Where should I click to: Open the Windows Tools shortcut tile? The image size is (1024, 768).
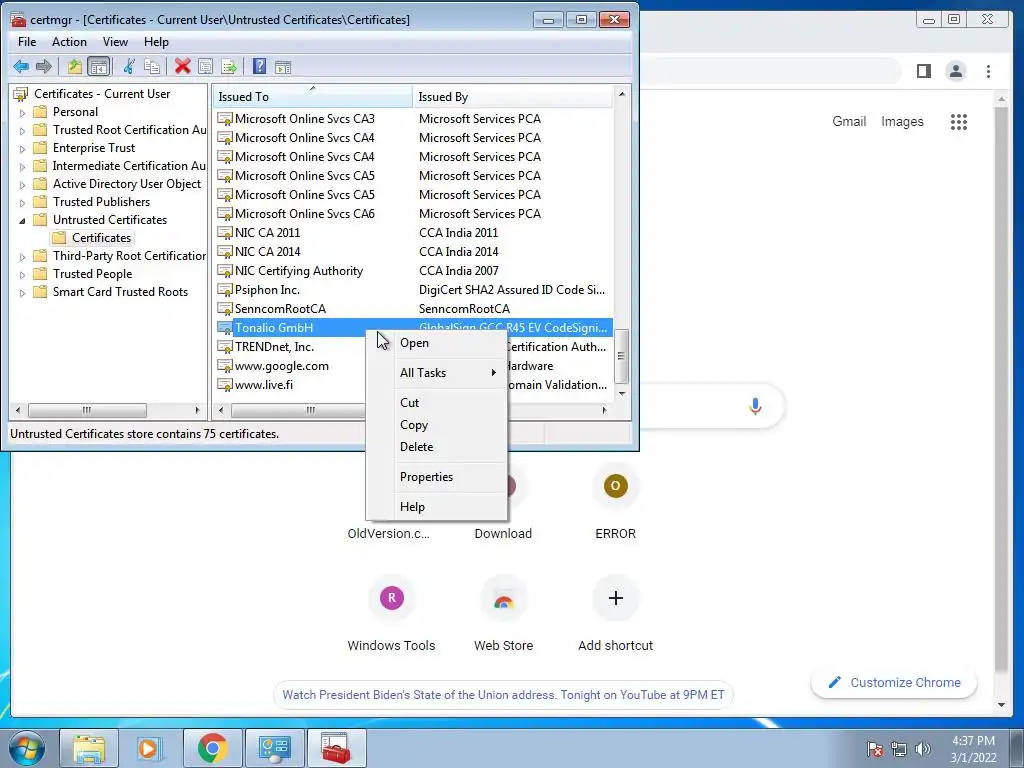[x=391, y=614]
